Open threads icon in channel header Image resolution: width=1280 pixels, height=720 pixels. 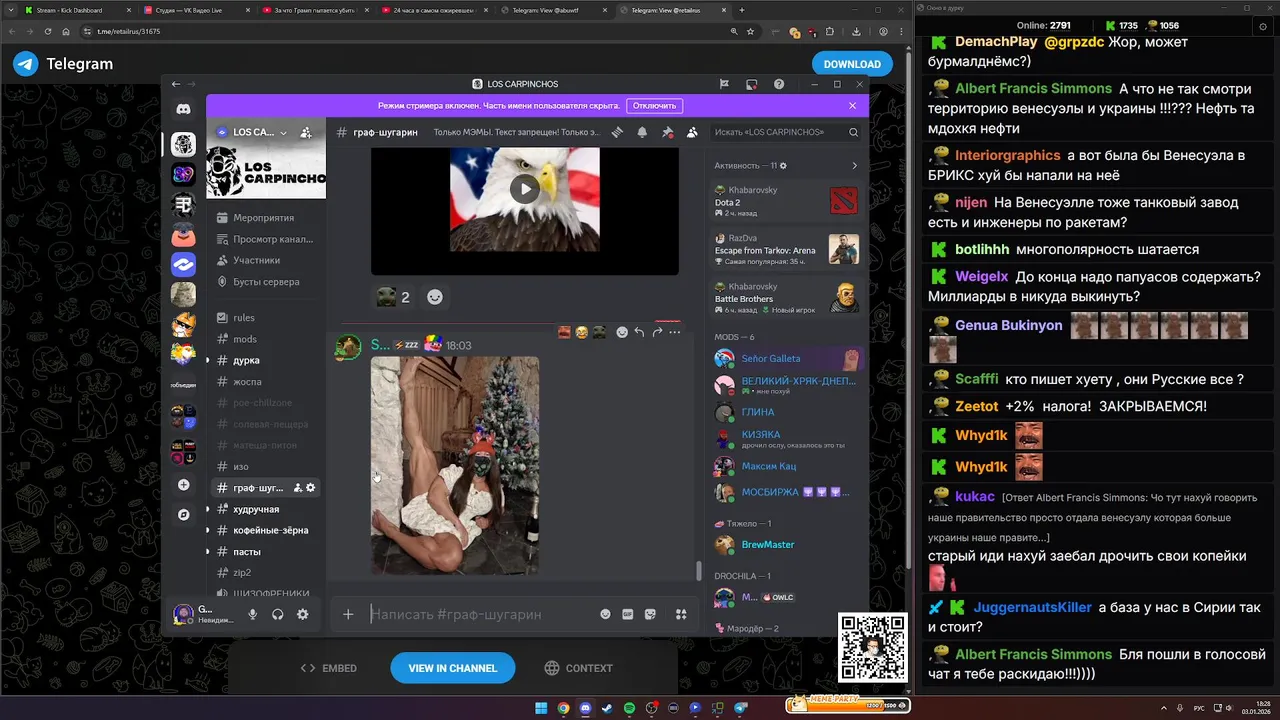(618, 132)
